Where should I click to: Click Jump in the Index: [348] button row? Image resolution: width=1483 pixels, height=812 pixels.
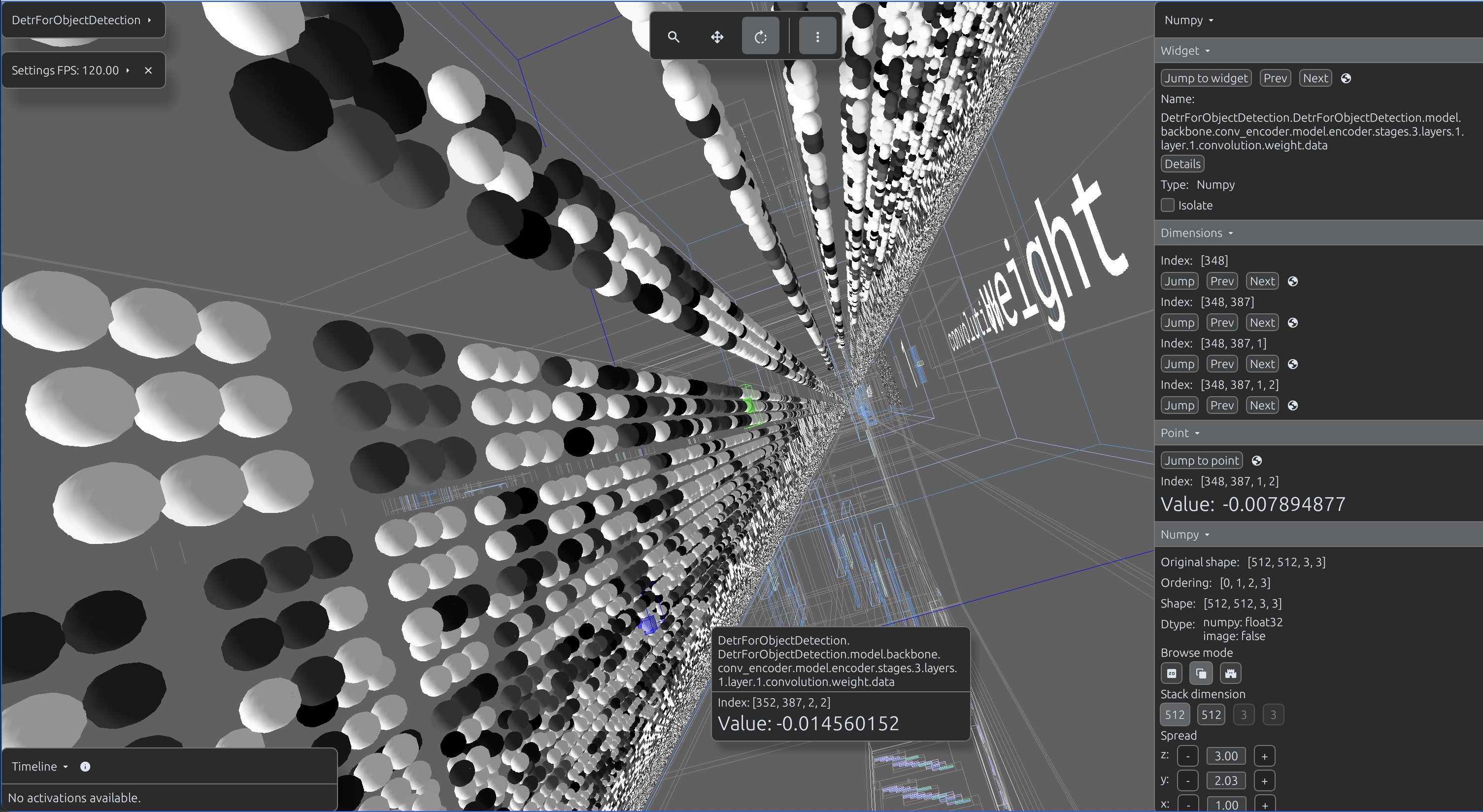click(1179, 281)
